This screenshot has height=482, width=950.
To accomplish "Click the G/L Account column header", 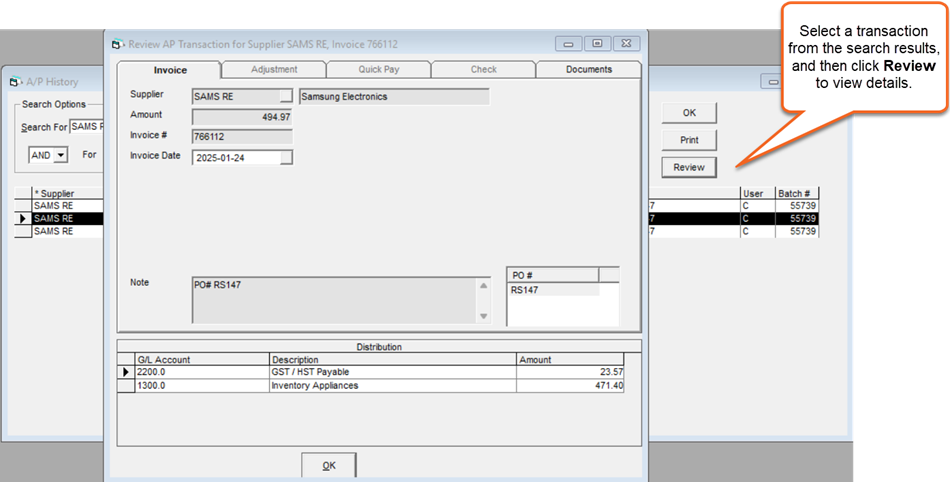I will point(202,360).
